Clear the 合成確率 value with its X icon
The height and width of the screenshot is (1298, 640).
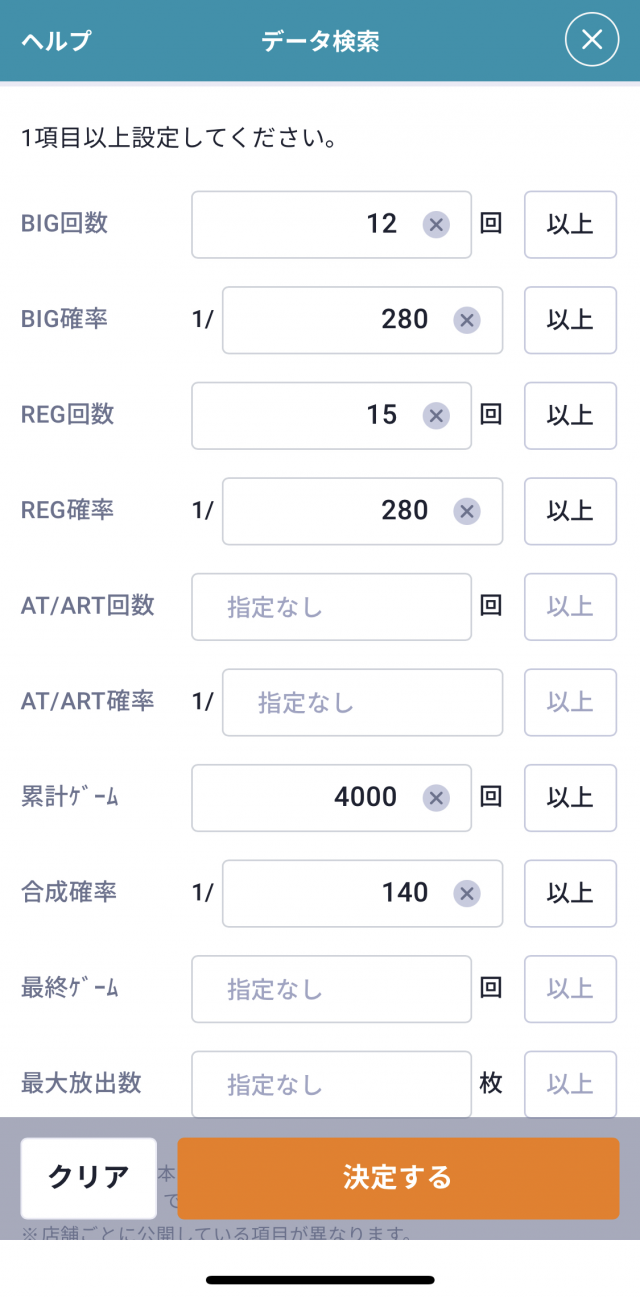[466, 893]
